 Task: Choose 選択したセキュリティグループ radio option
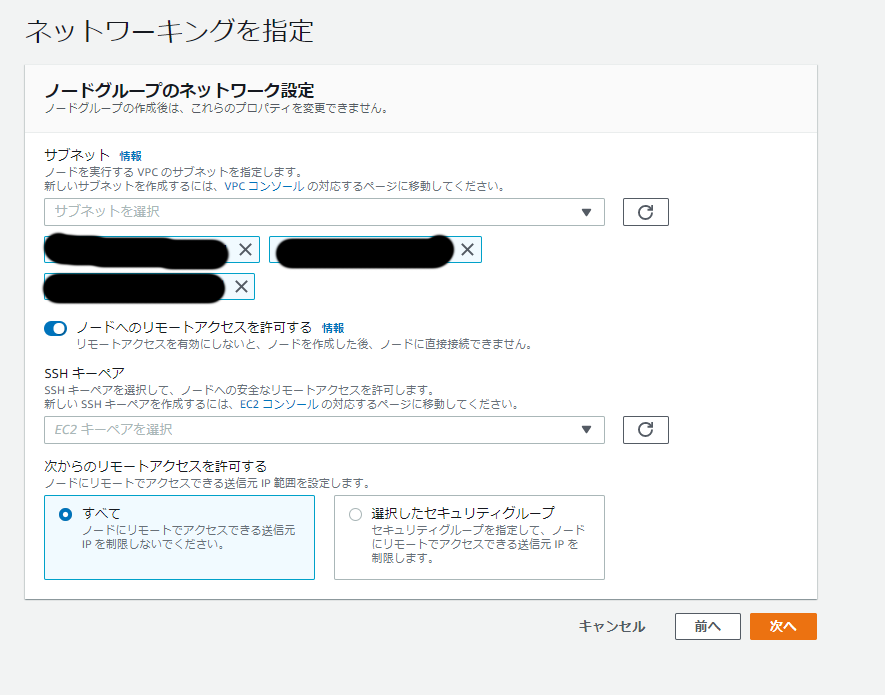click(x=355, y=514)
